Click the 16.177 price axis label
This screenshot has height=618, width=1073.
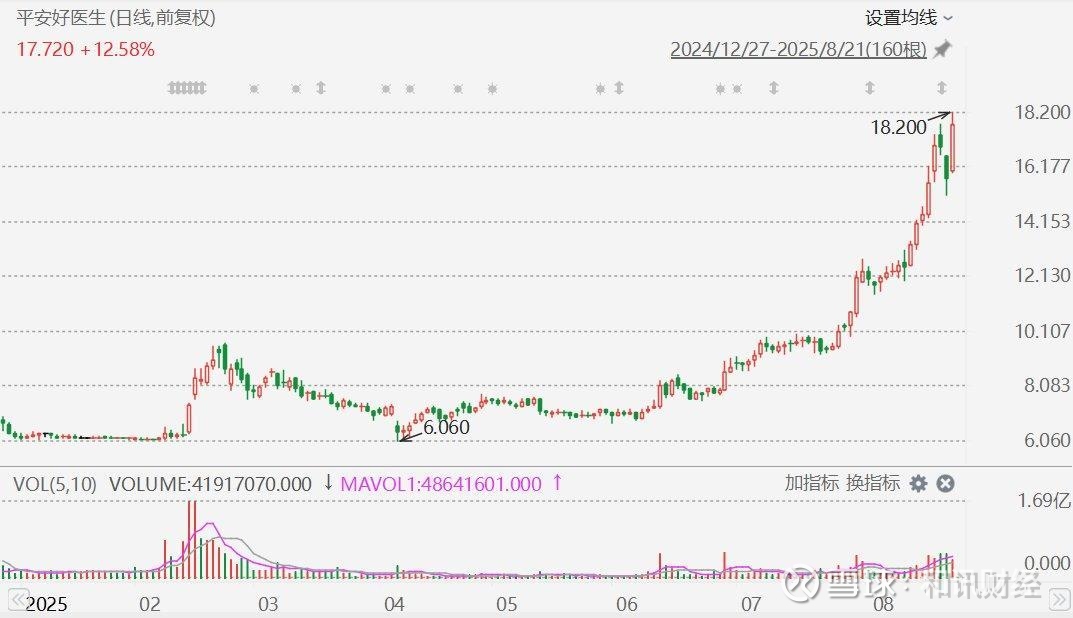[1042, 166]
